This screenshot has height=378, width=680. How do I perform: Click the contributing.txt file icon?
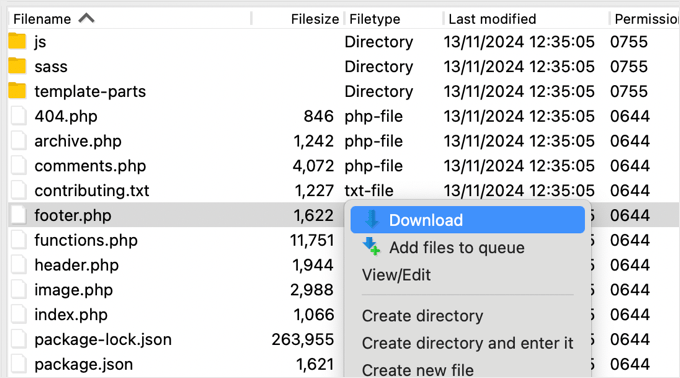(x=19, y=190)
